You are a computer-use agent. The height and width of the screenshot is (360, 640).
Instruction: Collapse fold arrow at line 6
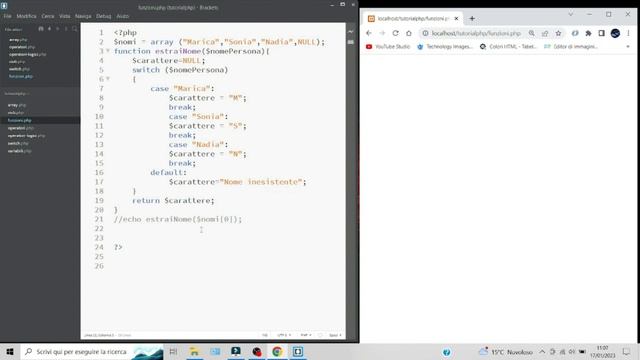(x=108, y=79)
